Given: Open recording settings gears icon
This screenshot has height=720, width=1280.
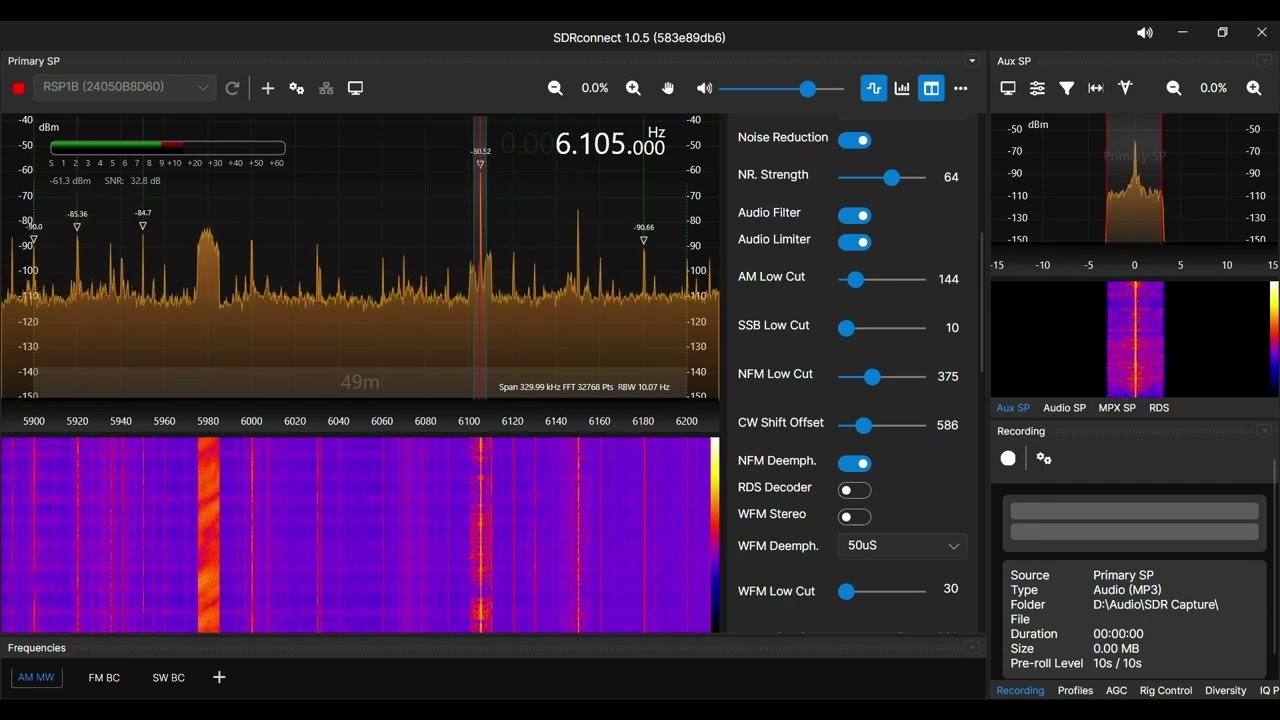Looking at the screenshot, I should pos(1044,458).
